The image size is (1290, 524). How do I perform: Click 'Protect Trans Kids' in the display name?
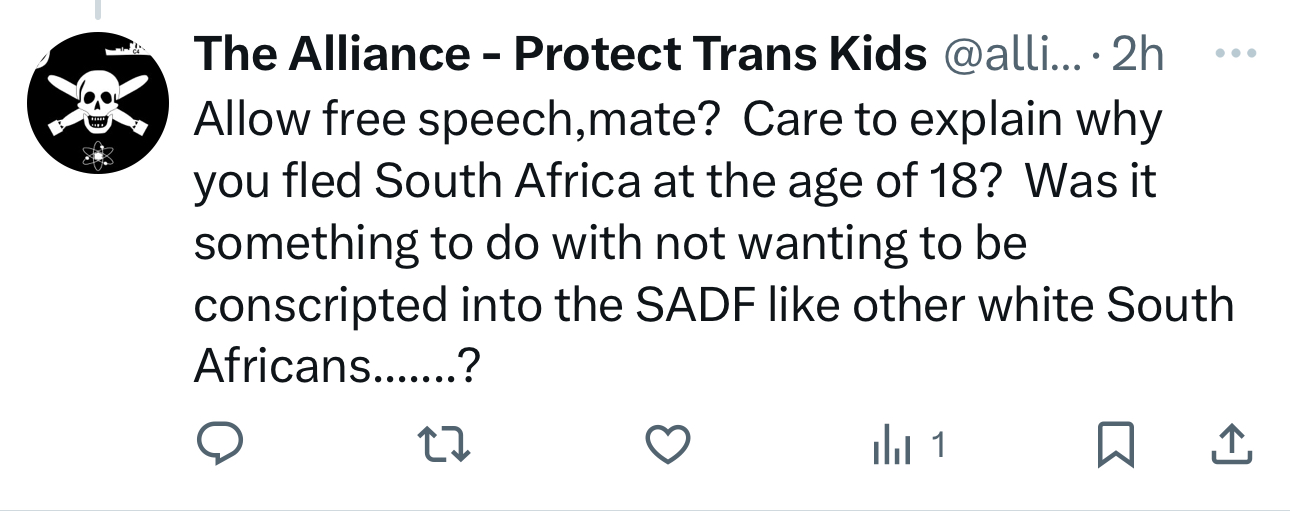pos(720,55)
